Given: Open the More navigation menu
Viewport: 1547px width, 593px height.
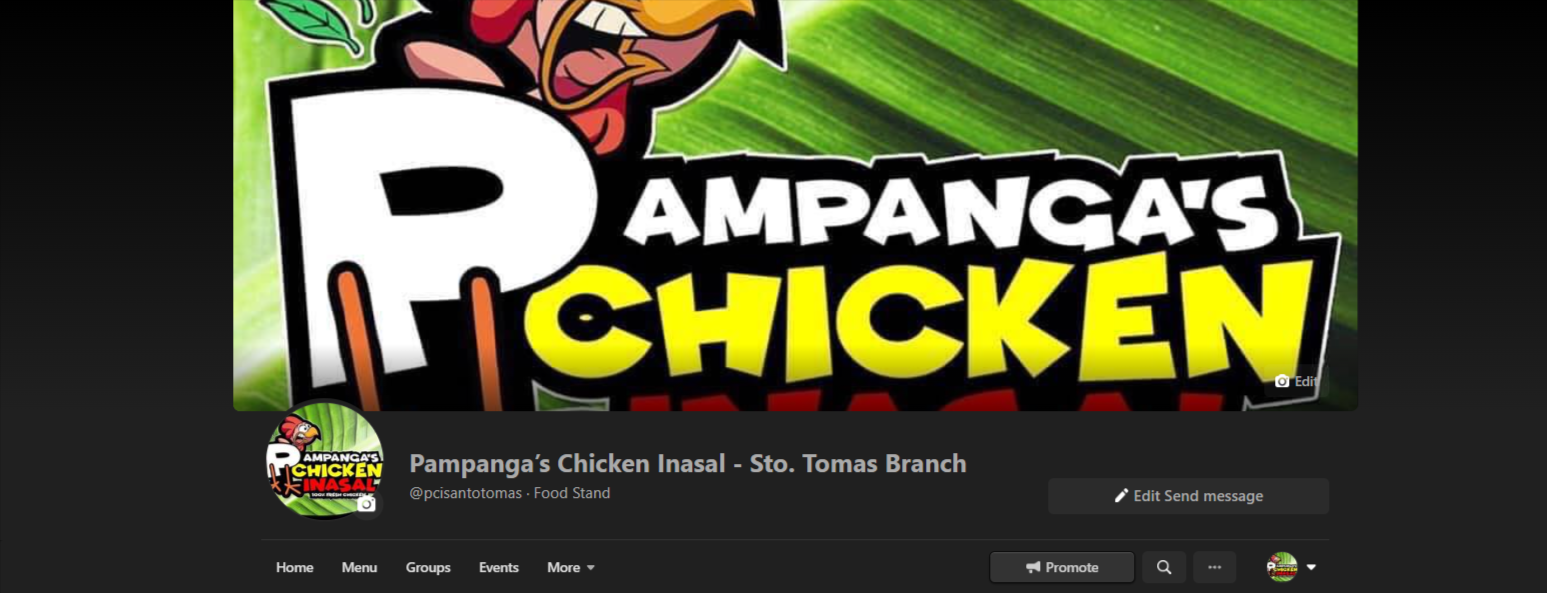Looking at the screenshot, I should click(571, 567).
